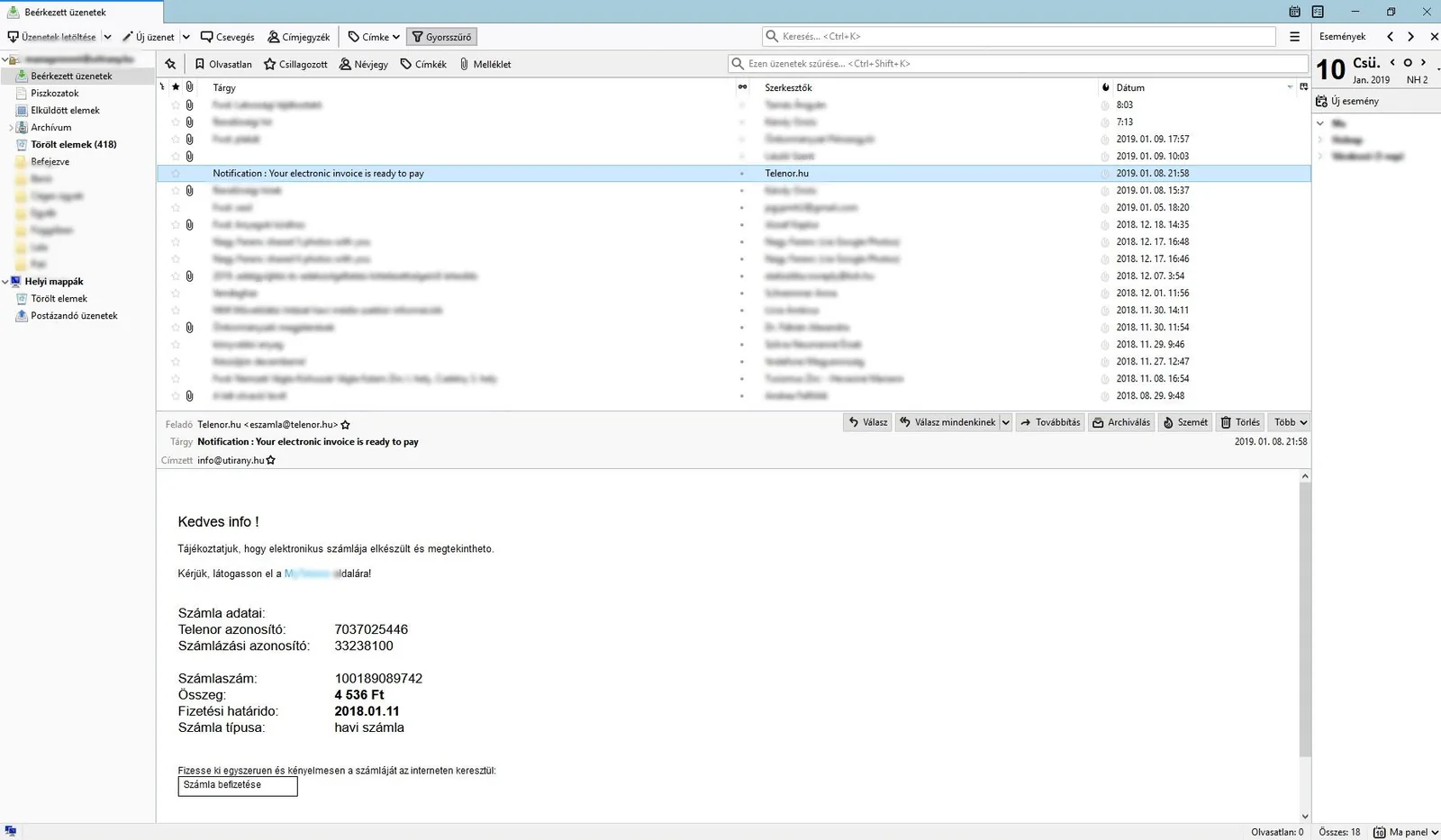Click the Számla befizetése button

pyautogui.click(x=238, y=785)
